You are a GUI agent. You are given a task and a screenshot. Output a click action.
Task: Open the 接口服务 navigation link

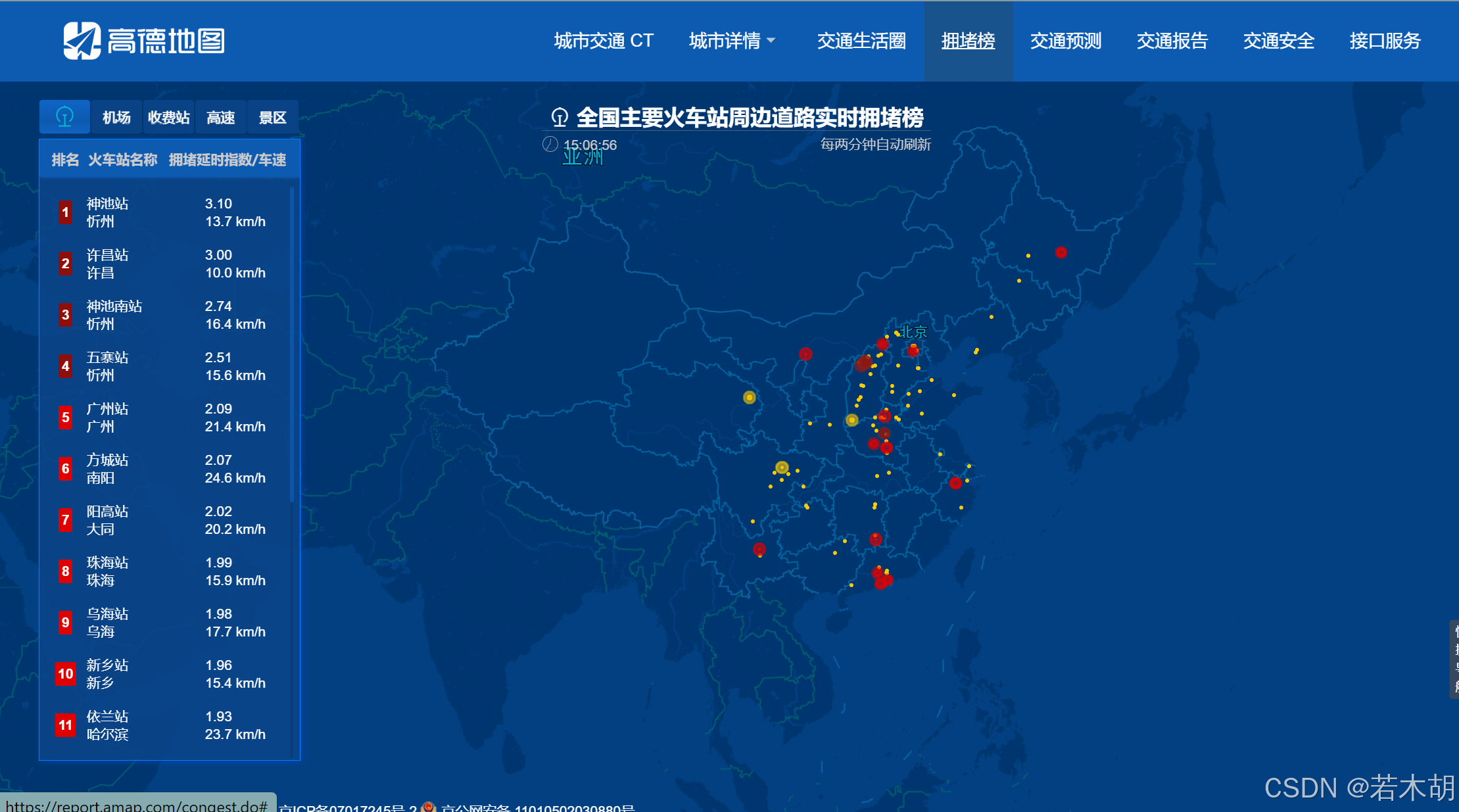click(x=1385, y=41)
